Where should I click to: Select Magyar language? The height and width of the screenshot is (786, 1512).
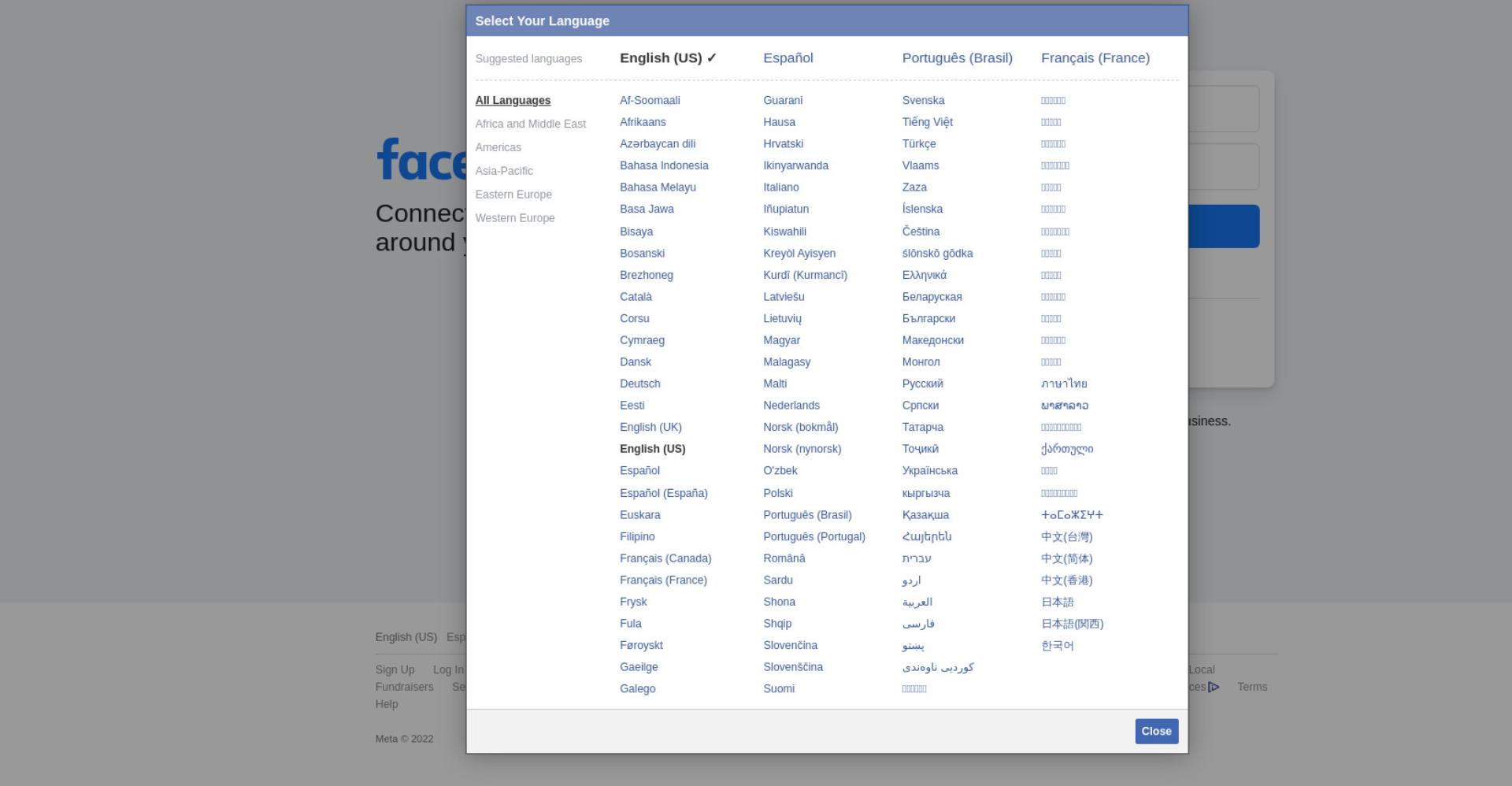[781, 340]
